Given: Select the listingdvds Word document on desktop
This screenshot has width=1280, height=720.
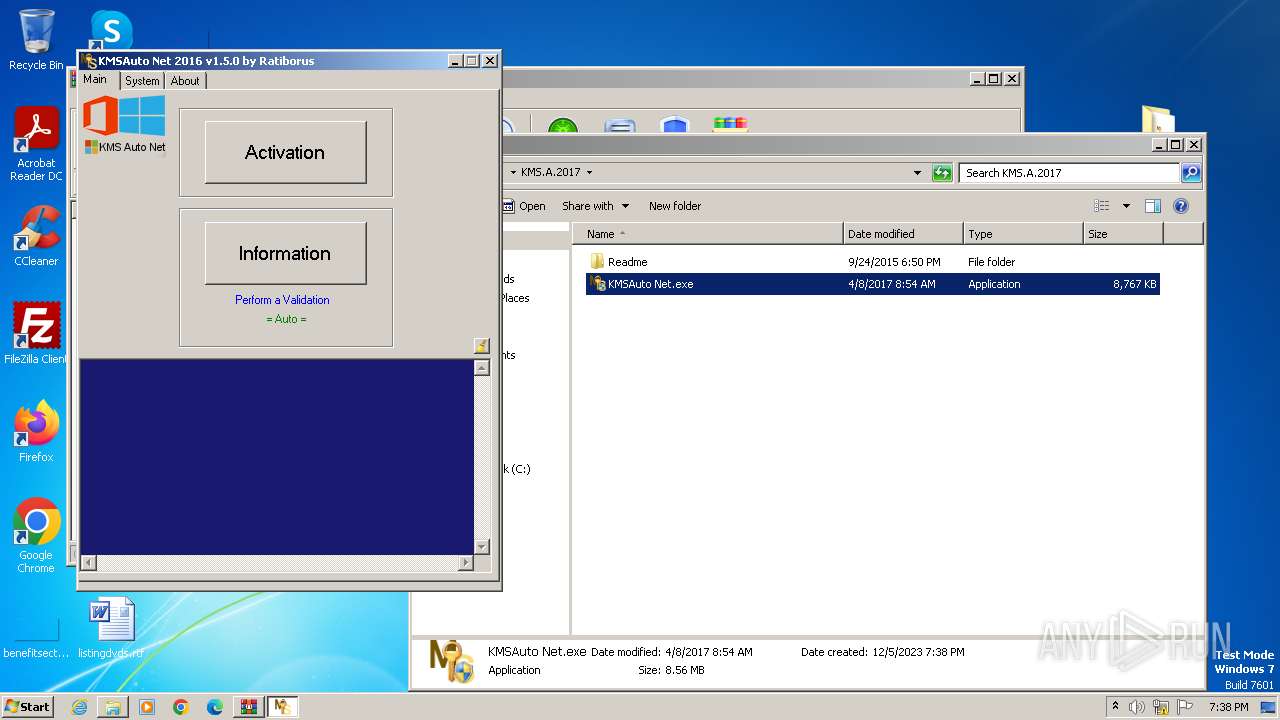Looking at the screenshot, I should 111,629.
